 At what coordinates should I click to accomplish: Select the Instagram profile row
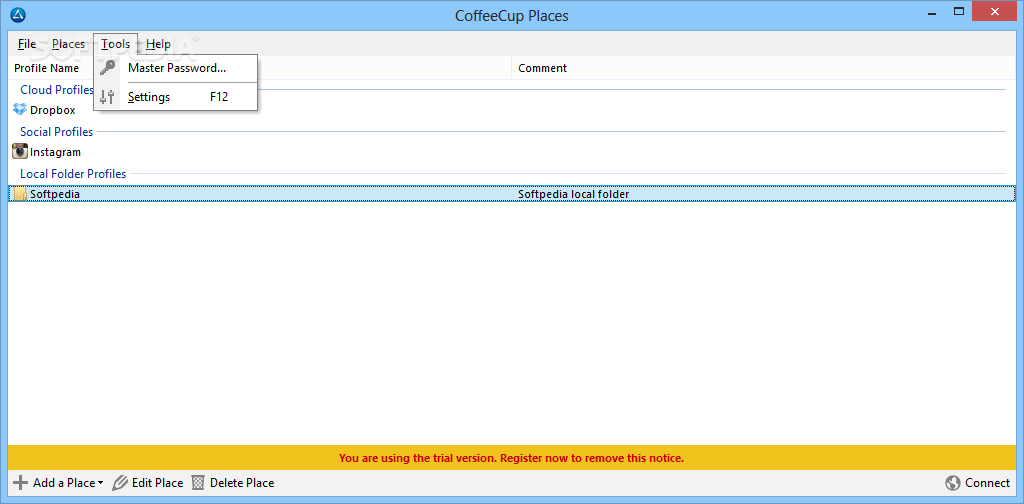coord(511,152)
